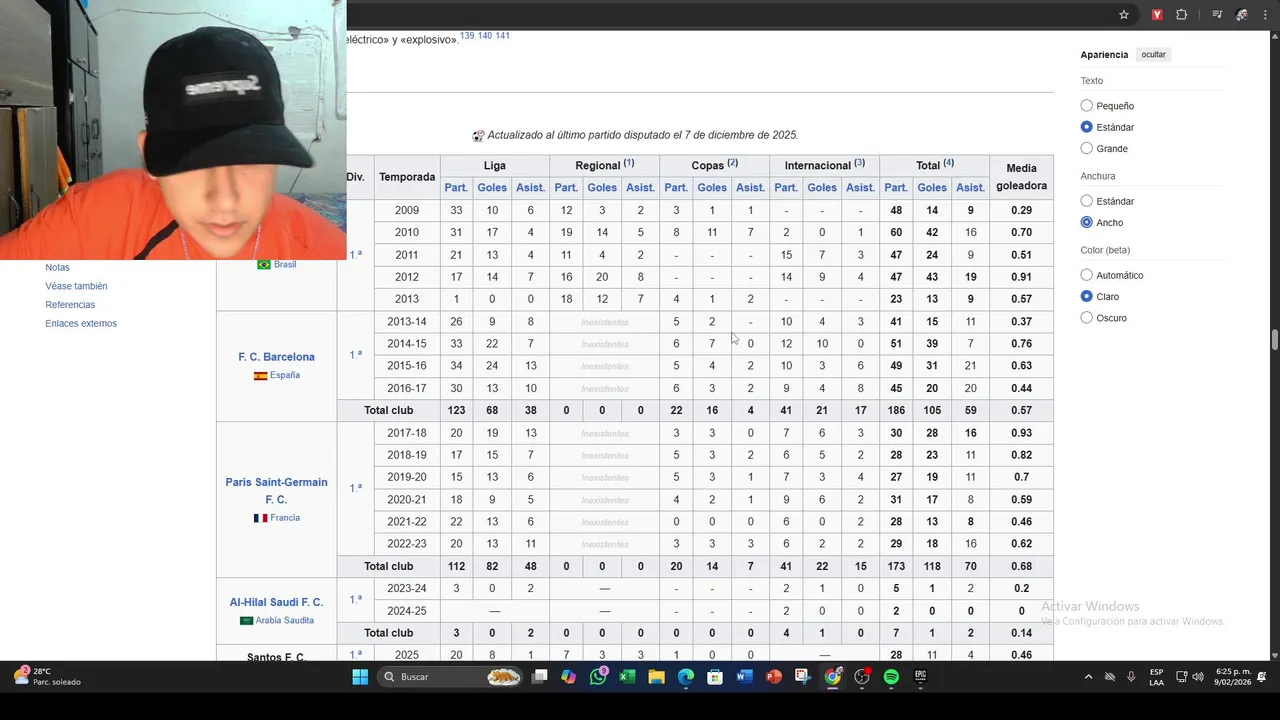Open Spotify from the taskbar
Viewport: 1280px width, 720px height.
pos(891,677)
